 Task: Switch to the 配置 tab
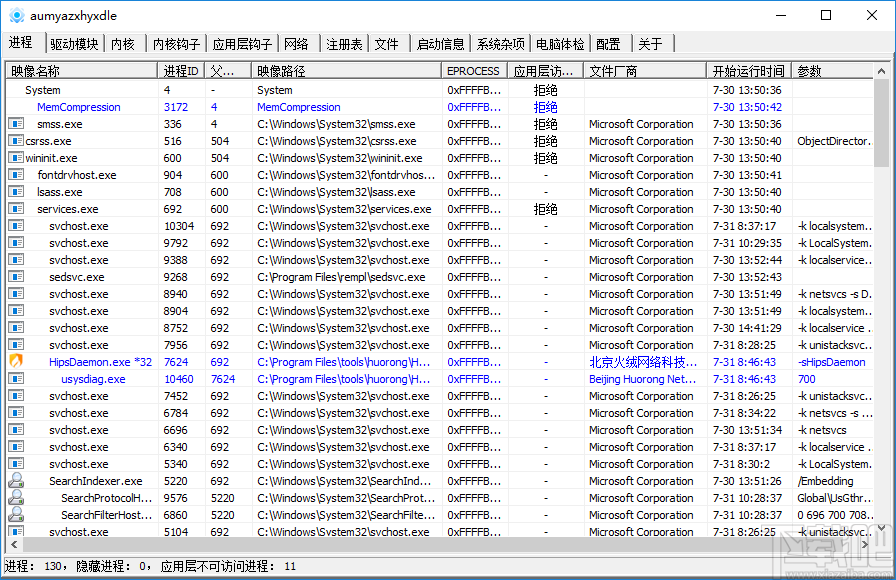pyautogui.click(x=609, y=44)
